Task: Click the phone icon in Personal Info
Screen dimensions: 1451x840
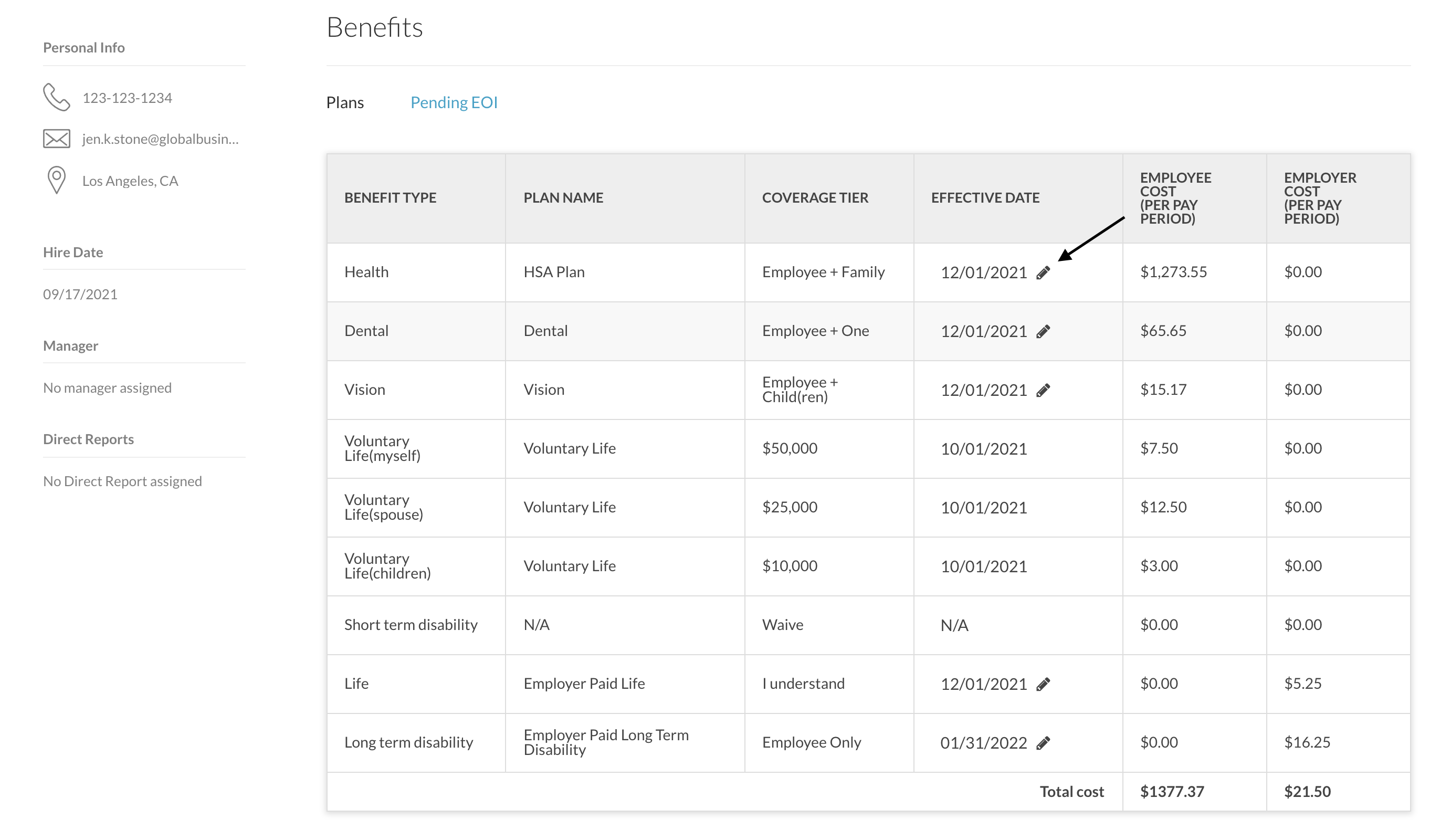Action: pos(56,97)
